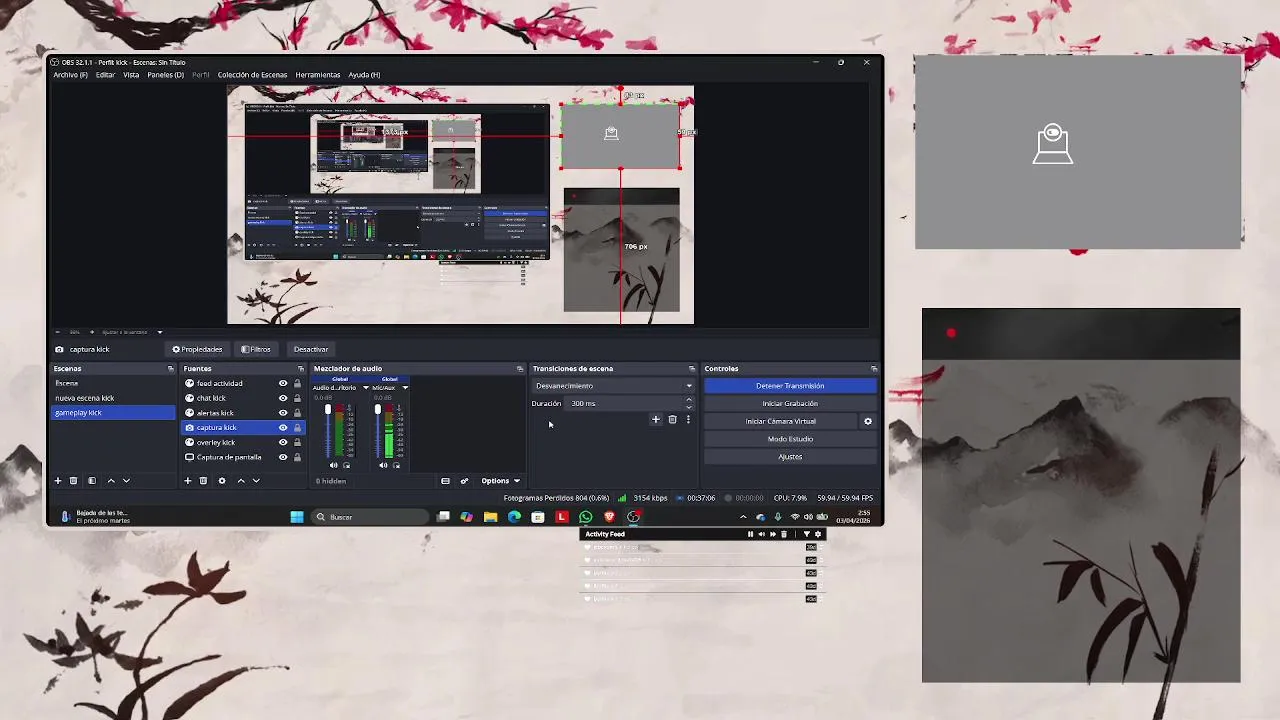The height and width of the screenshot is (720, 1280).
Task: Remove the selected source with the trash icon
Action: (x=203, y=481)
